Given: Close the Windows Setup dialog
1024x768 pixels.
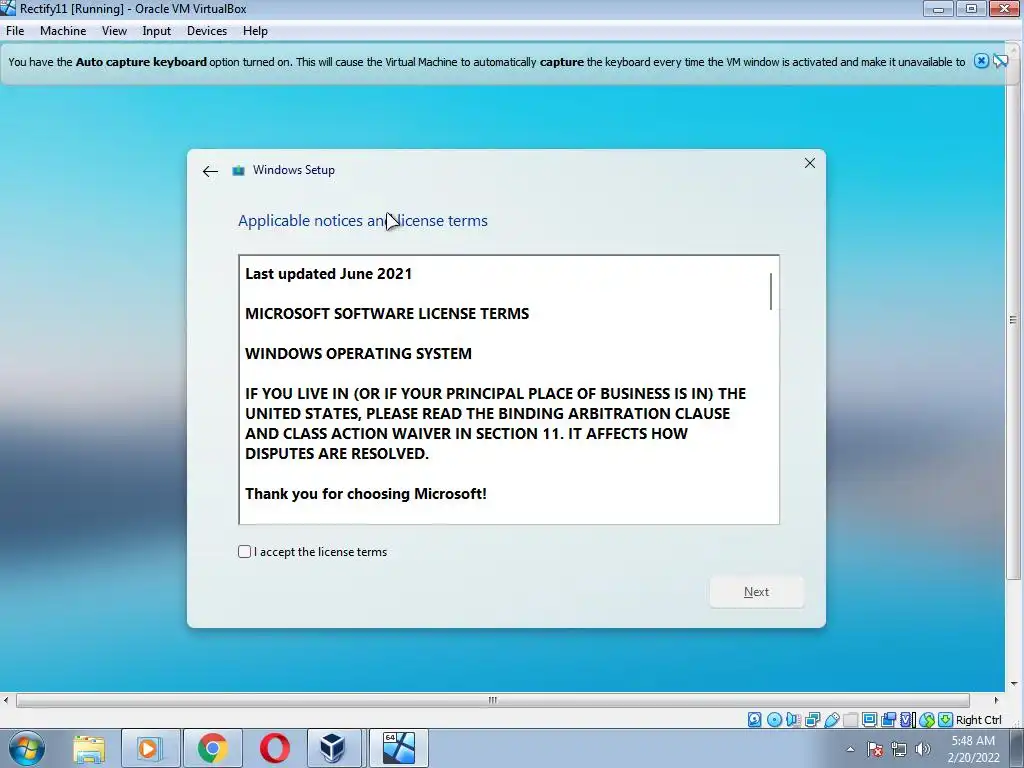Looking at the screenshot, I should (810, 163).
